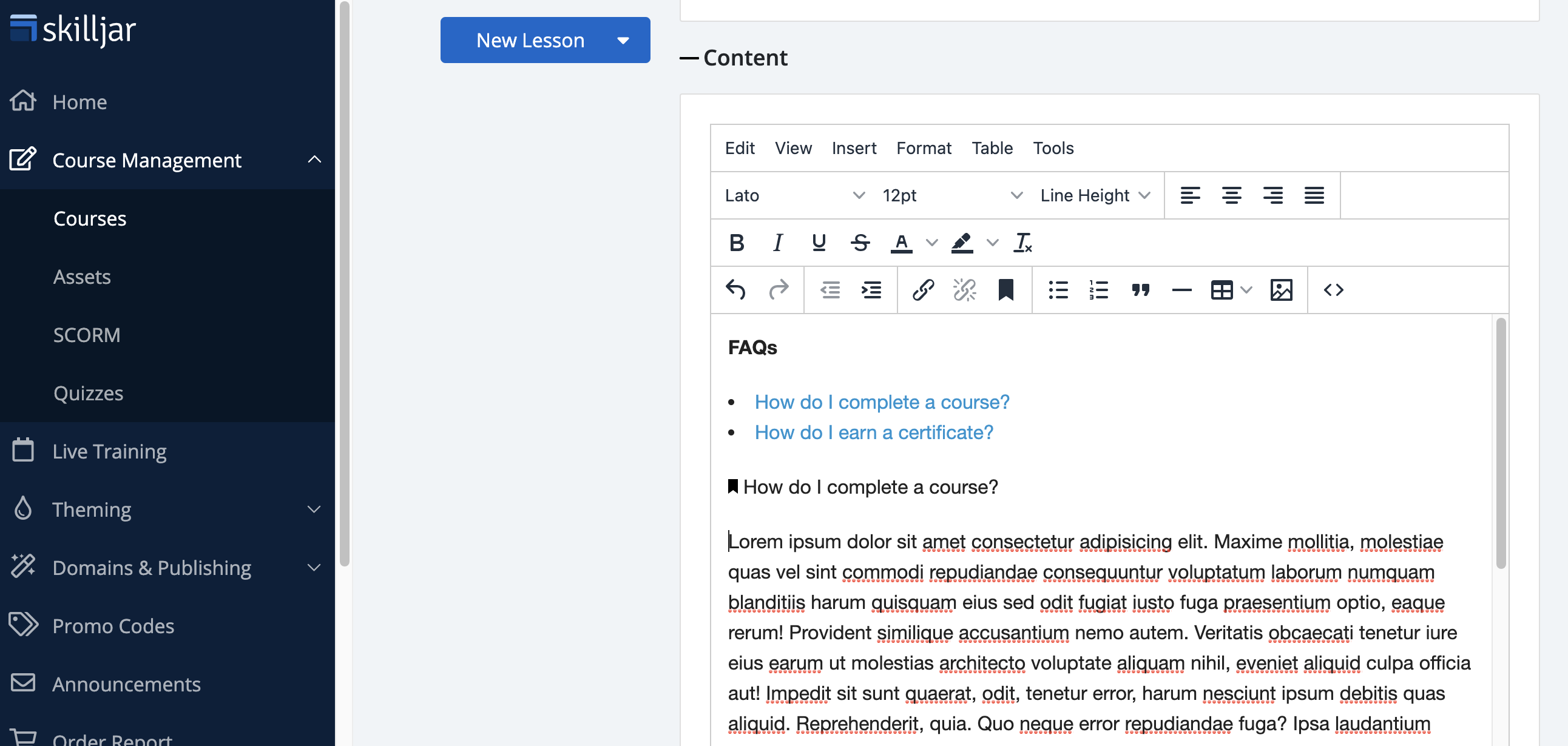Increase indent of the paragraph

tap(871, 291)
